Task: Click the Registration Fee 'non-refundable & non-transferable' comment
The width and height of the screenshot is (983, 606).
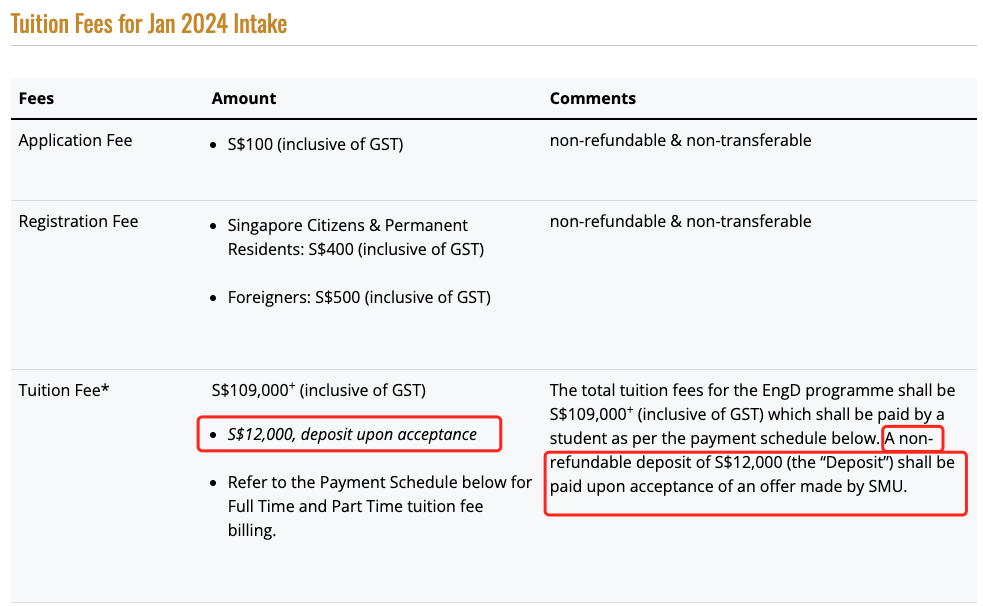Action: [x=680, y=221]
